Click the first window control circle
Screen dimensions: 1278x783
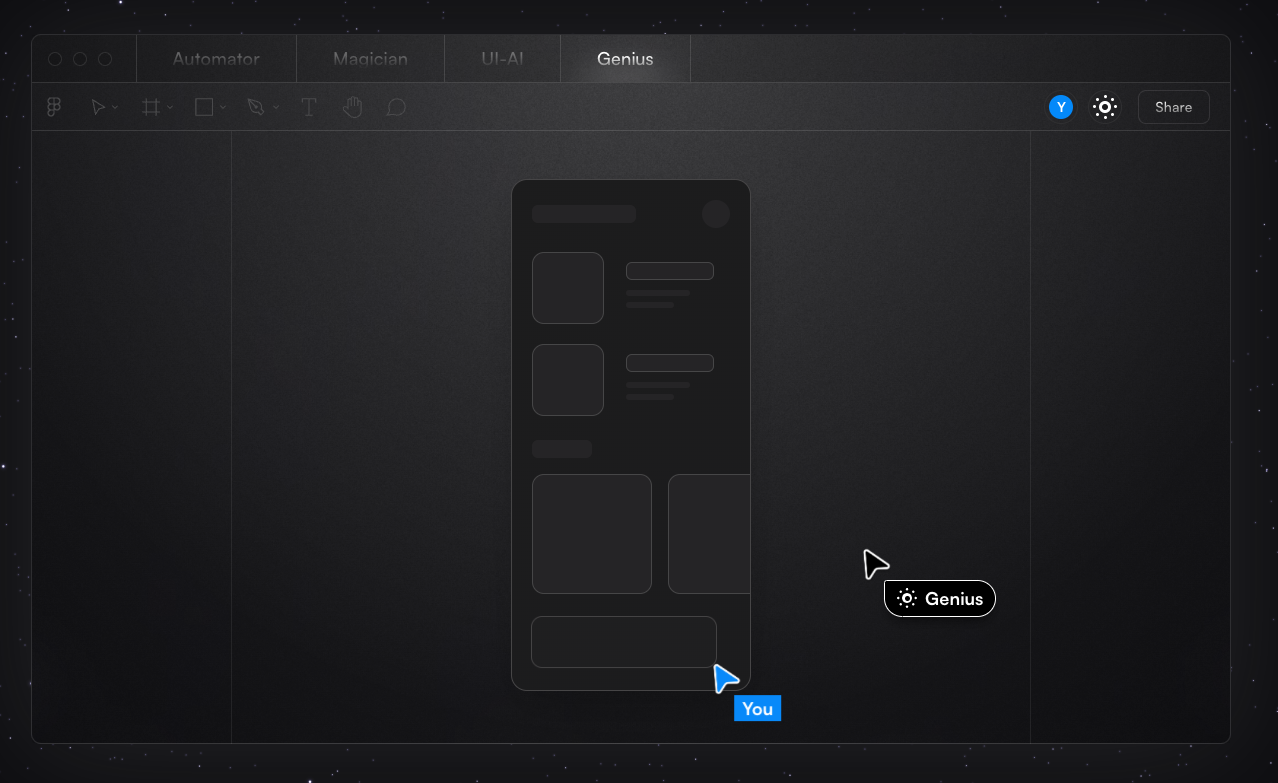tap(55, 59)
